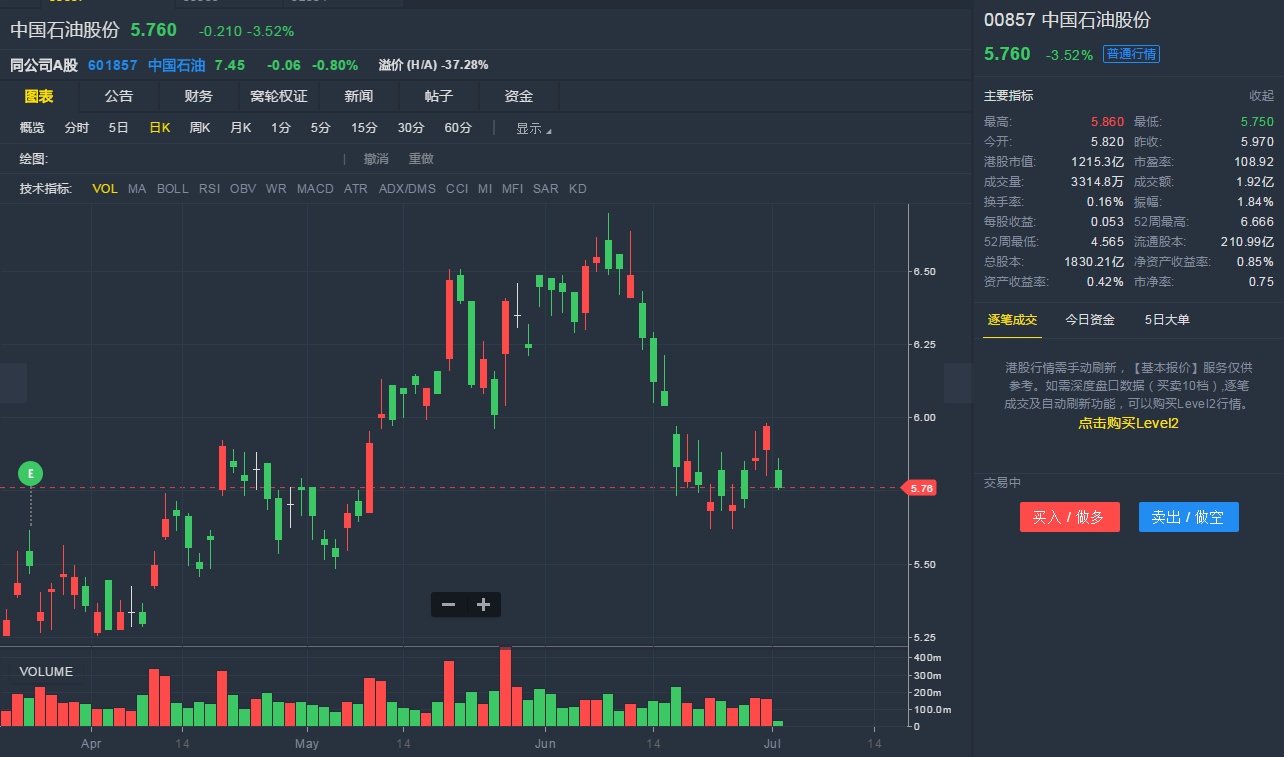Click the 买入 / 做多 button
The image size is (1284, 757).
click(1069, 517)
